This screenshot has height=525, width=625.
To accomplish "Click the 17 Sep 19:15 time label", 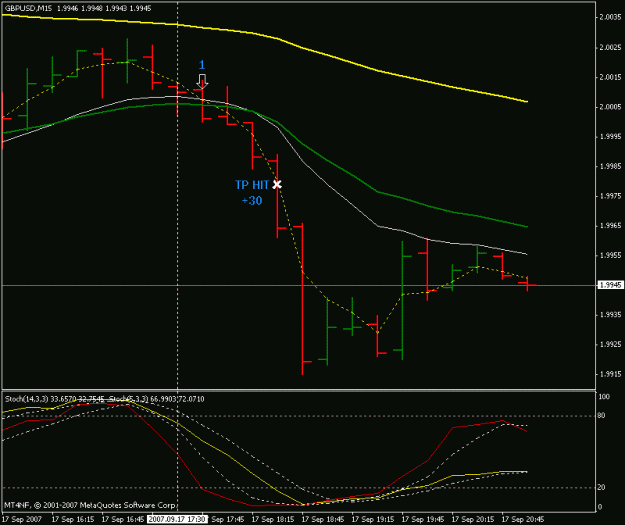I will pyautogui.click(x=373, y=519).
